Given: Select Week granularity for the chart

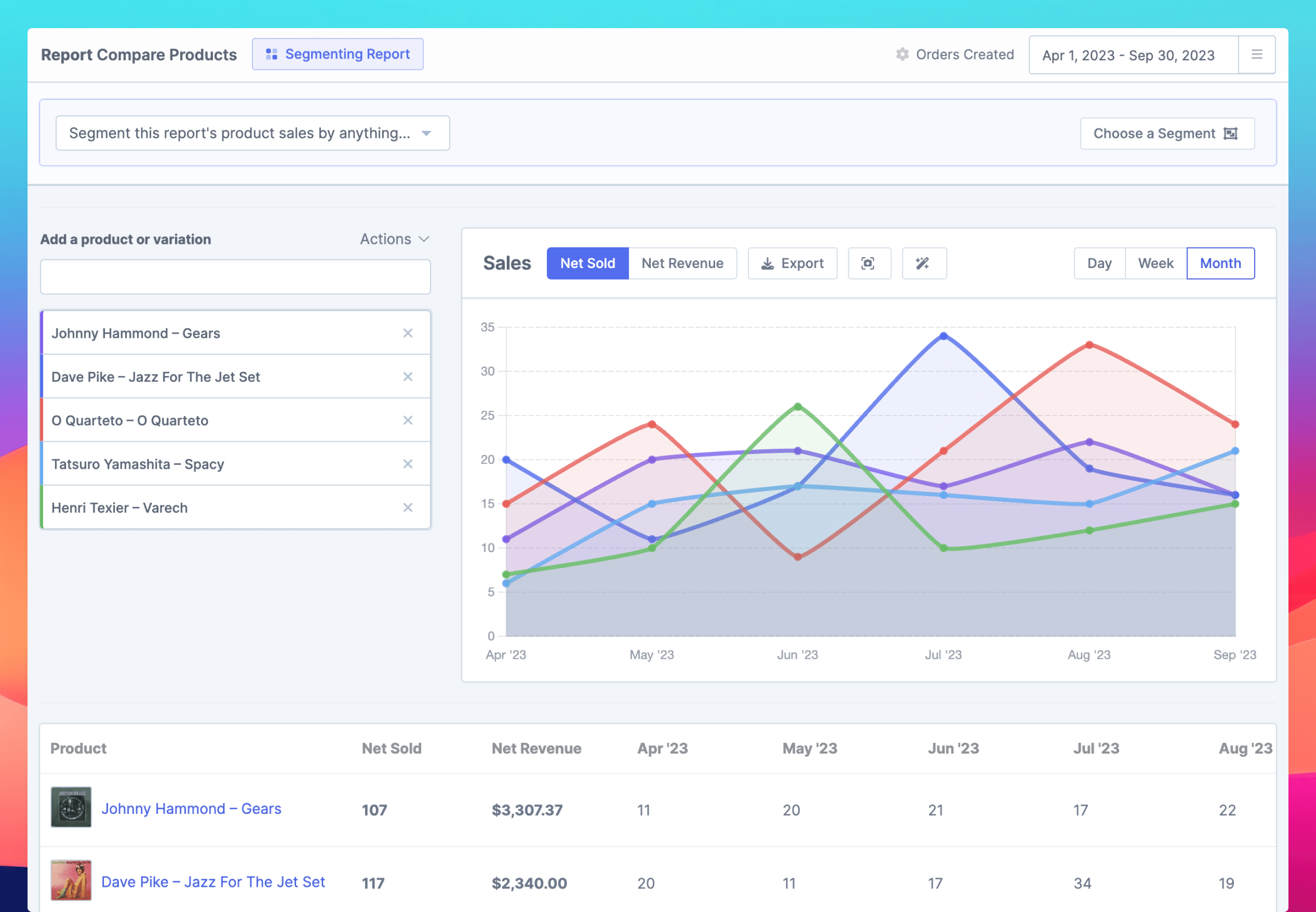Looking at the screenshot, I should tap(1155, 263).
